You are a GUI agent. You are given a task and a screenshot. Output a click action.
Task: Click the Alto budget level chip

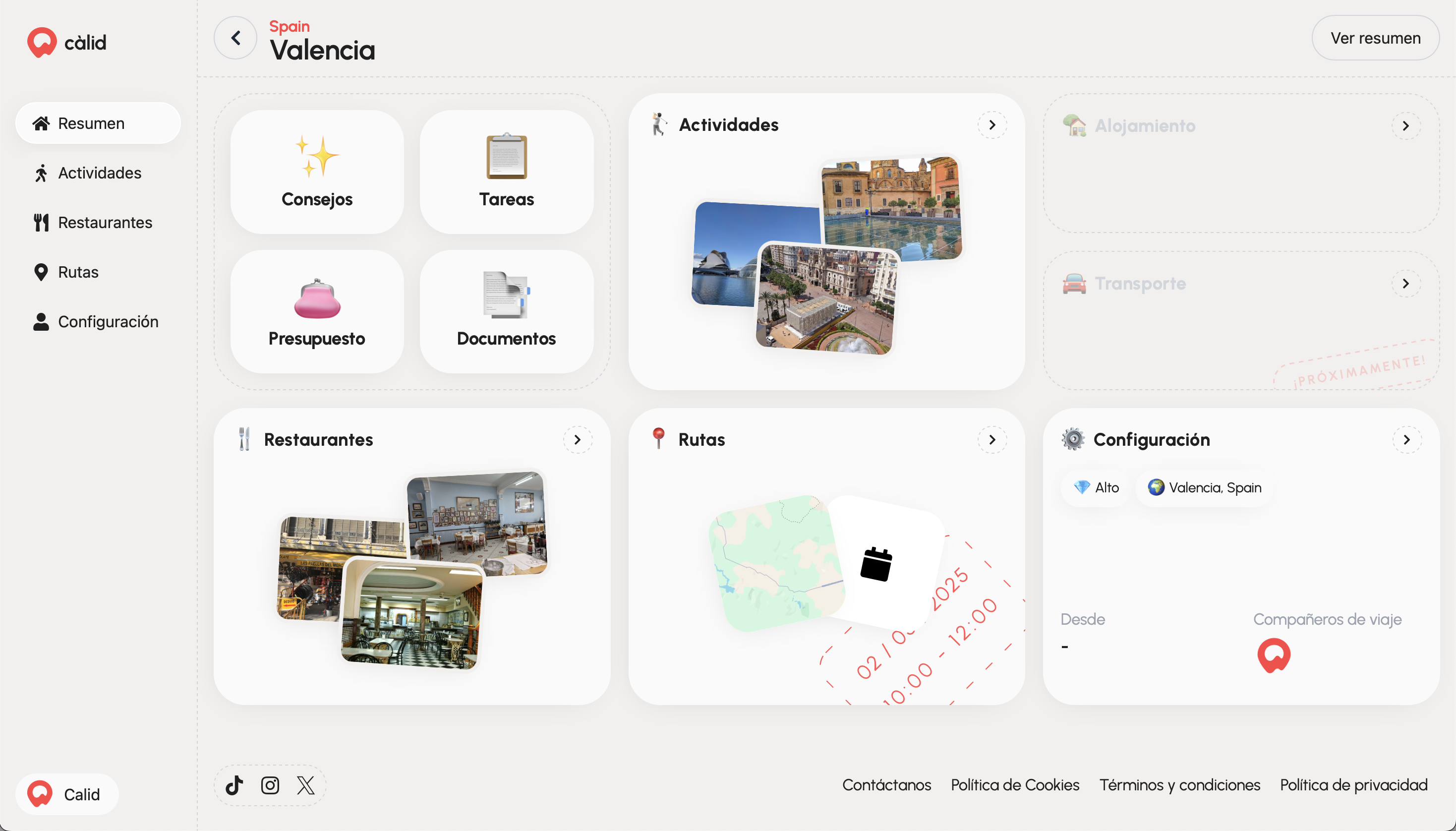coord(1096,487)
